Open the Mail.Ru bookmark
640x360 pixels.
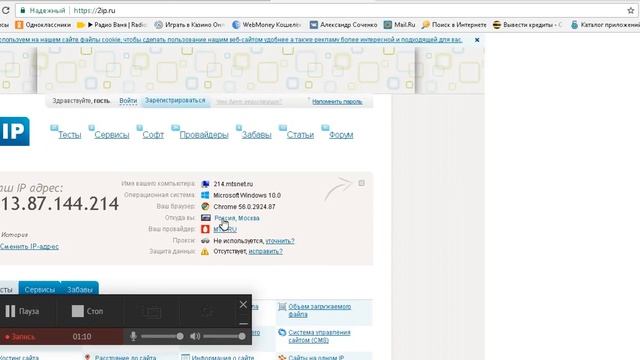400,25
